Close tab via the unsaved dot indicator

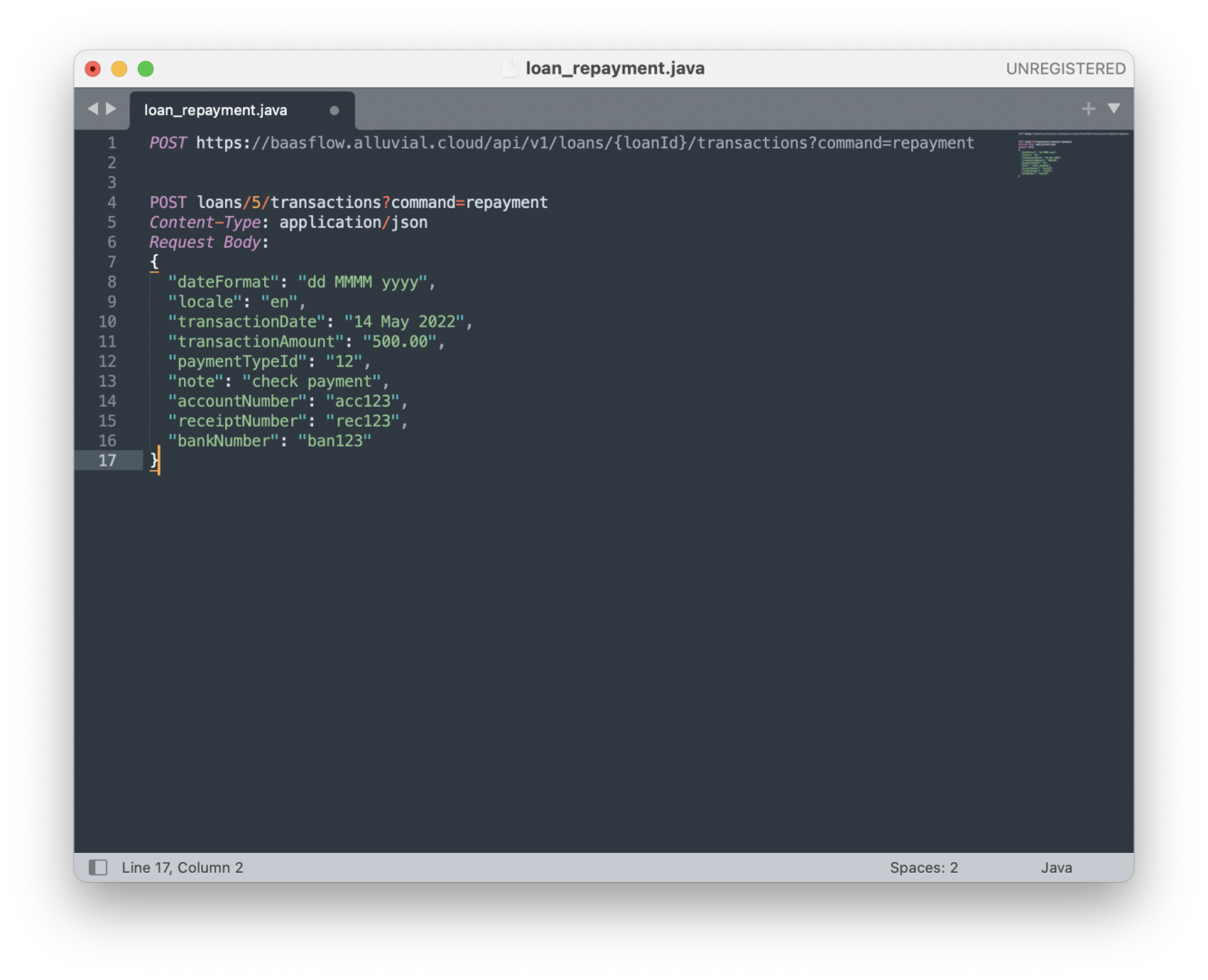(x=334, y=111)
